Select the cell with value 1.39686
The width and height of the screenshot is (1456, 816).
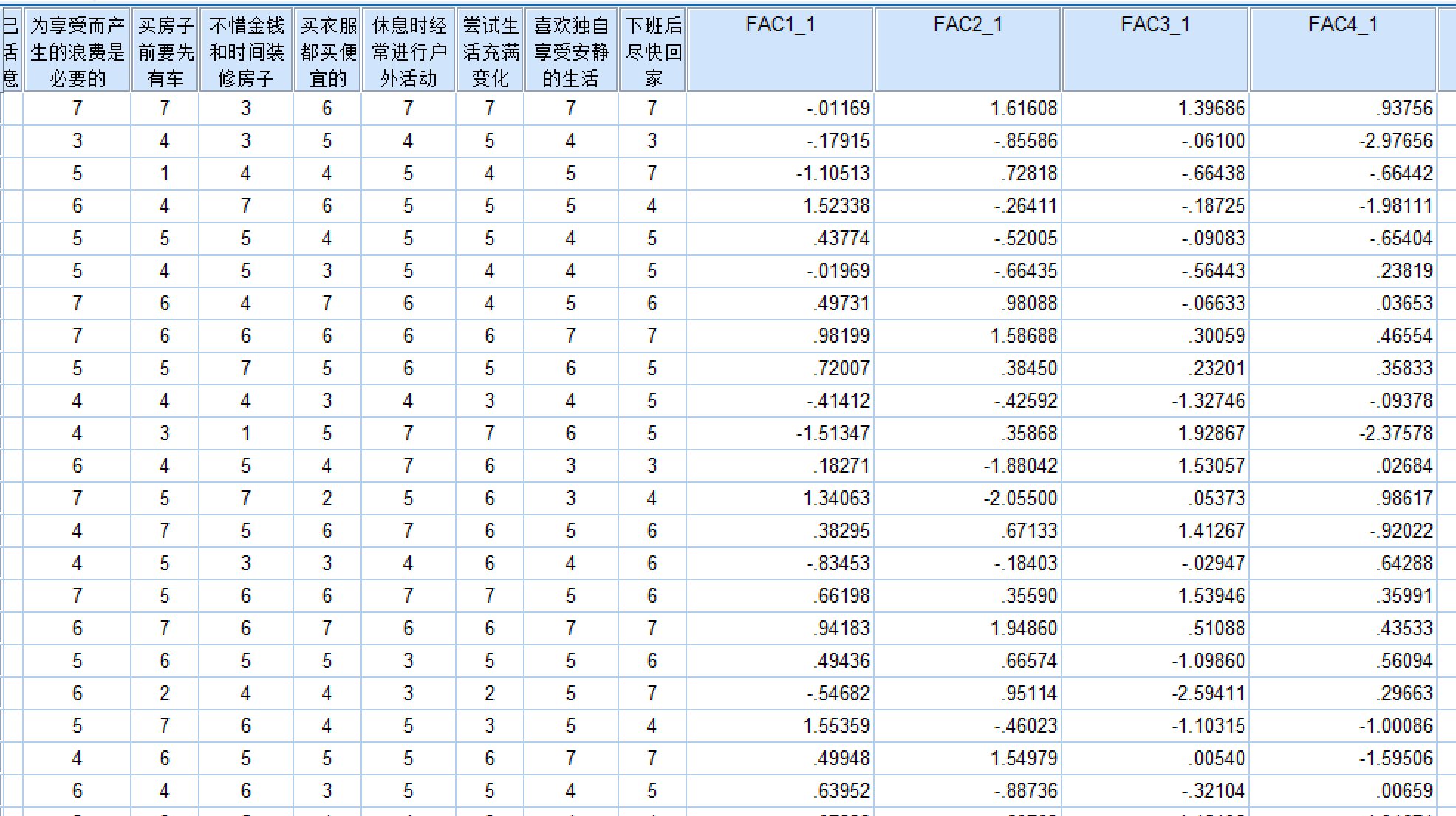tap(1155, 109)
